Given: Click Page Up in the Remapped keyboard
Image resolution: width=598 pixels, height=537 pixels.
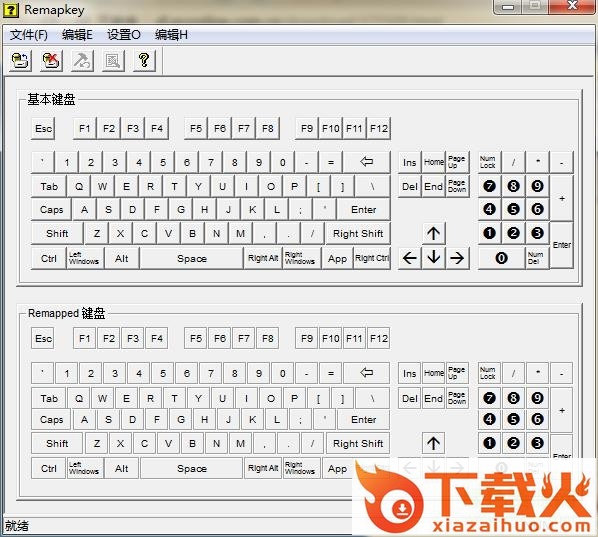Looking at the screenshot, I should (457, 373).
